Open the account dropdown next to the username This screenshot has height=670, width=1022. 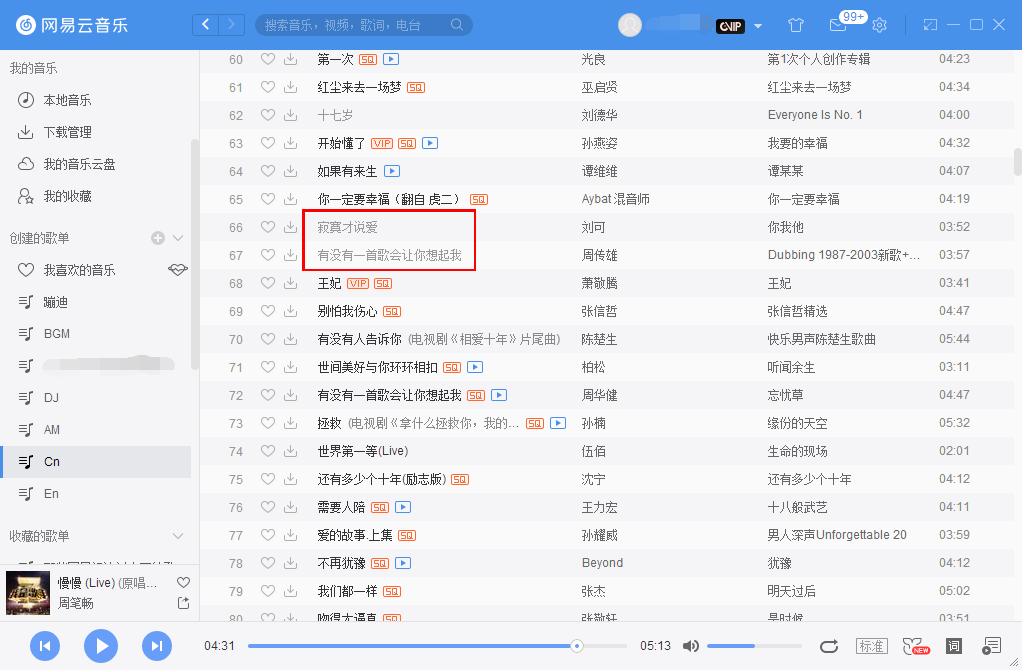click(757, 26)
